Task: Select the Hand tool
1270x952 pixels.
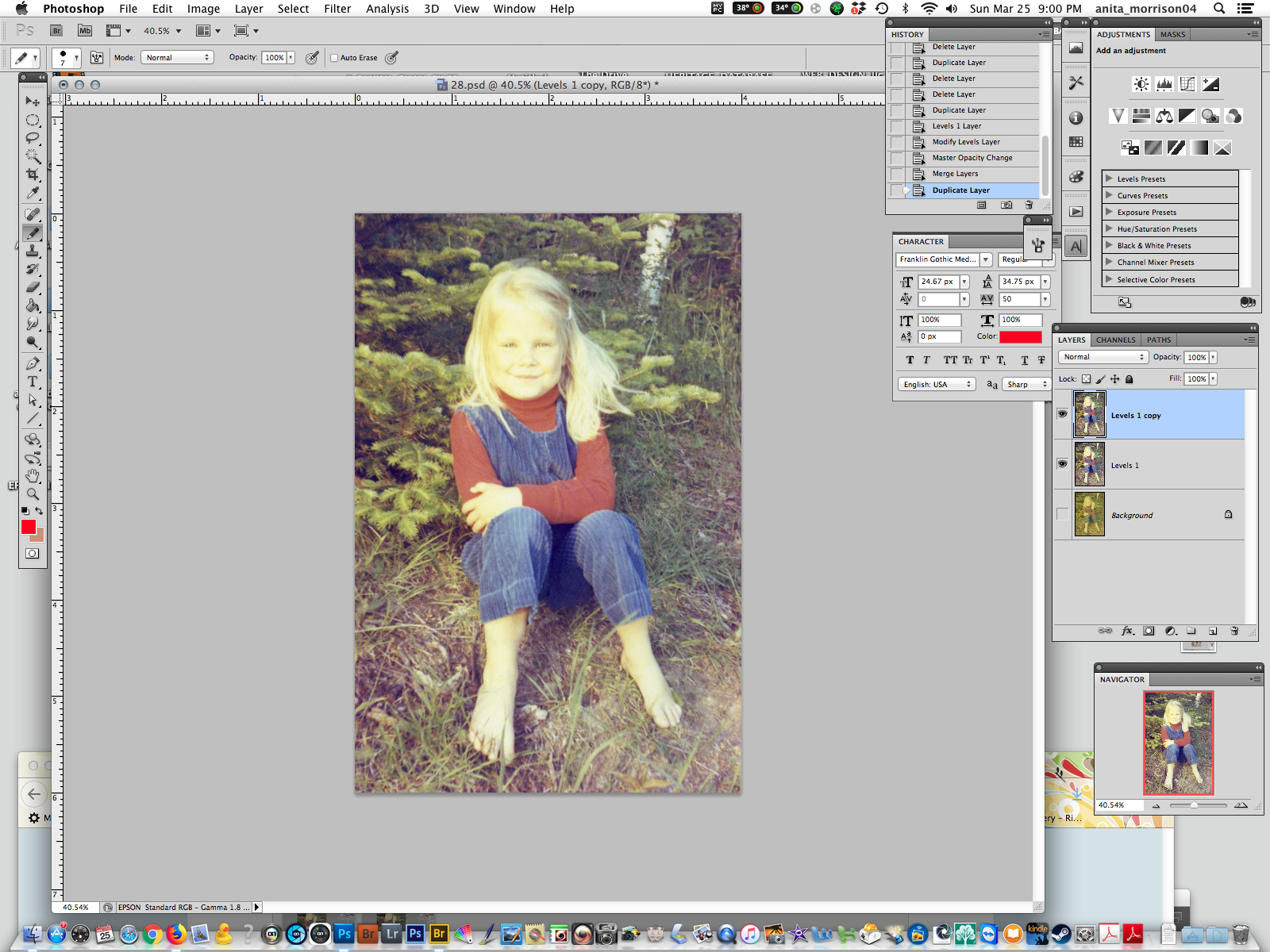Action: coord(33,476)
